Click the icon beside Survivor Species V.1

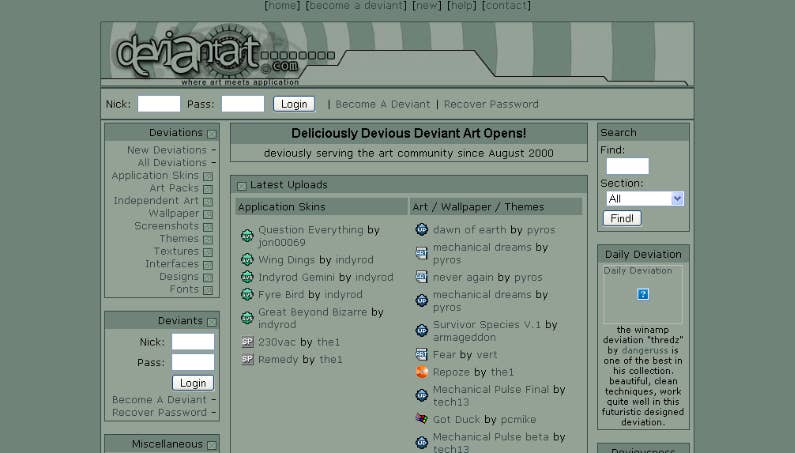pyautogui.click(x=422, y=331)
